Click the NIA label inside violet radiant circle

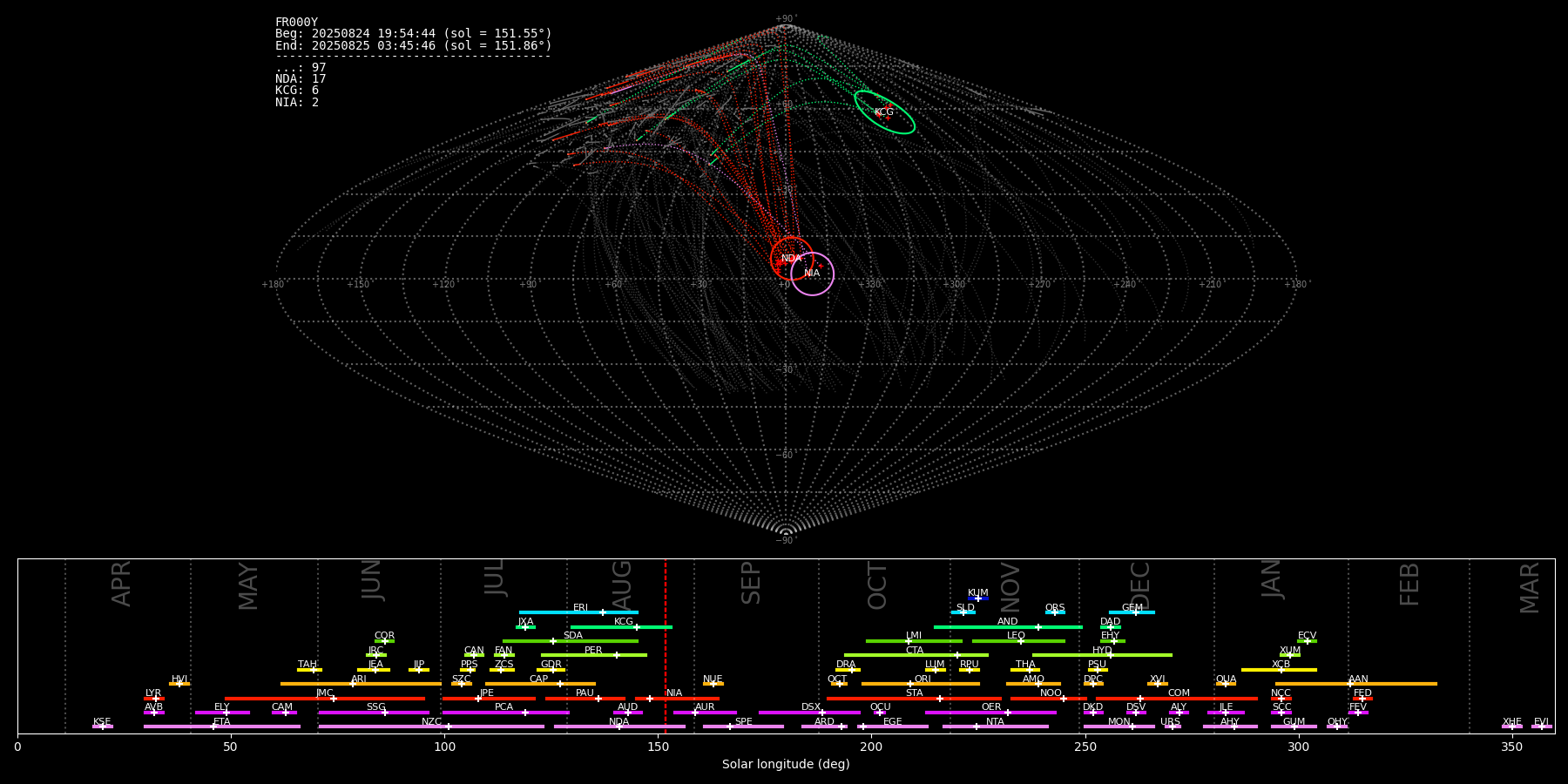point(812,274)
